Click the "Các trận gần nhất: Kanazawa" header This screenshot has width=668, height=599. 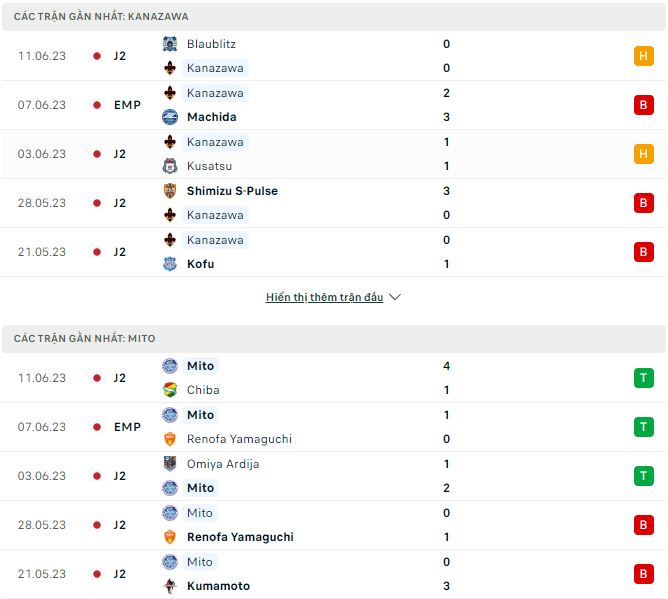101,17
